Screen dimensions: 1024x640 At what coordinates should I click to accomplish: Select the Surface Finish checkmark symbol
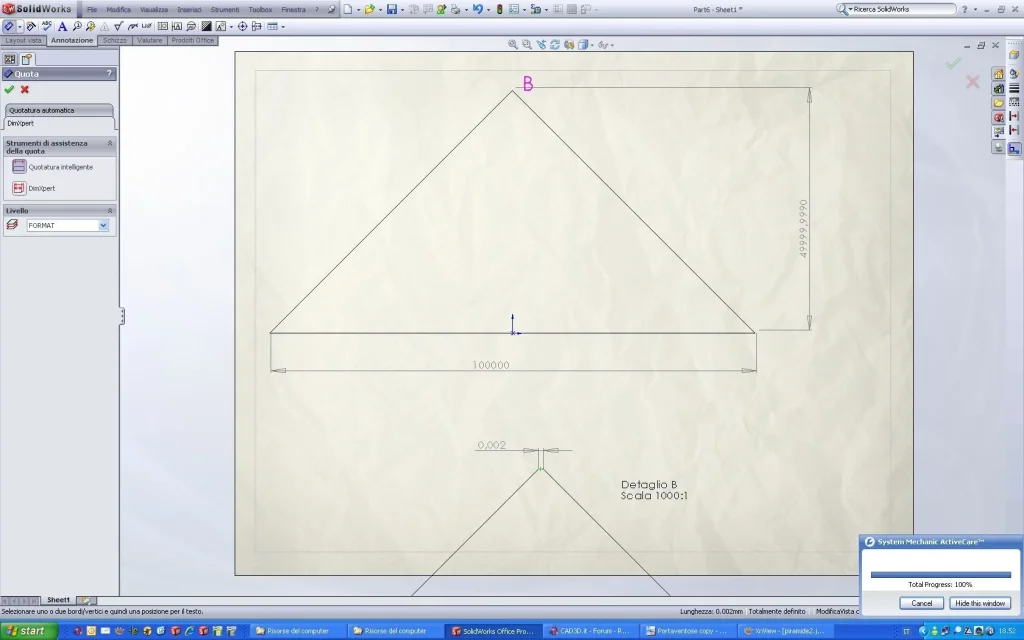click(119, 26)
